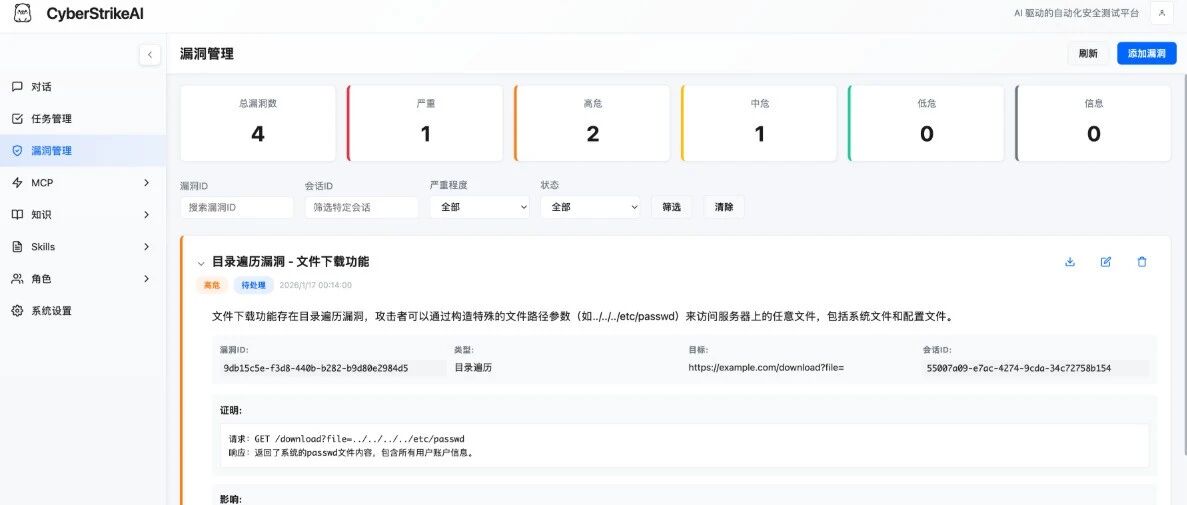Clear filters with 清除 button
This screenshot has width=1187, height=505.
724,207
